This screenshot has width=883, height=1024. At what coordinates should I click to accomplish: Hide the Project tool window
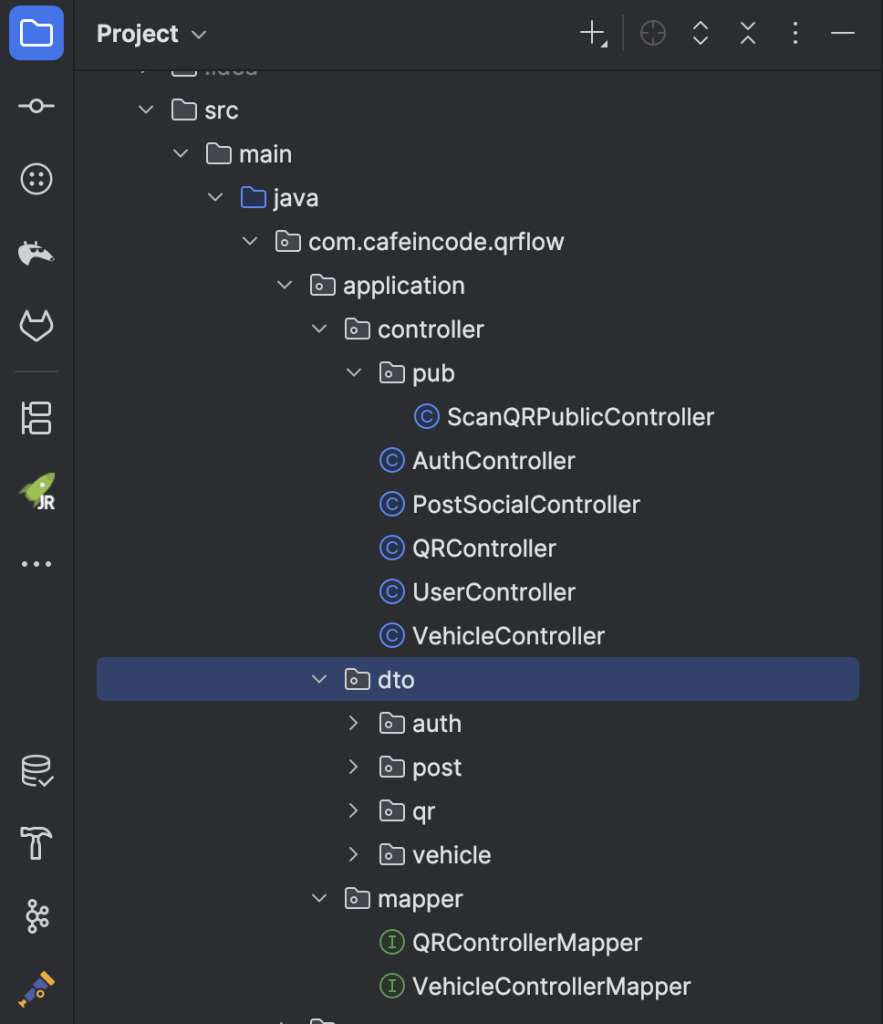pos(843,34)
